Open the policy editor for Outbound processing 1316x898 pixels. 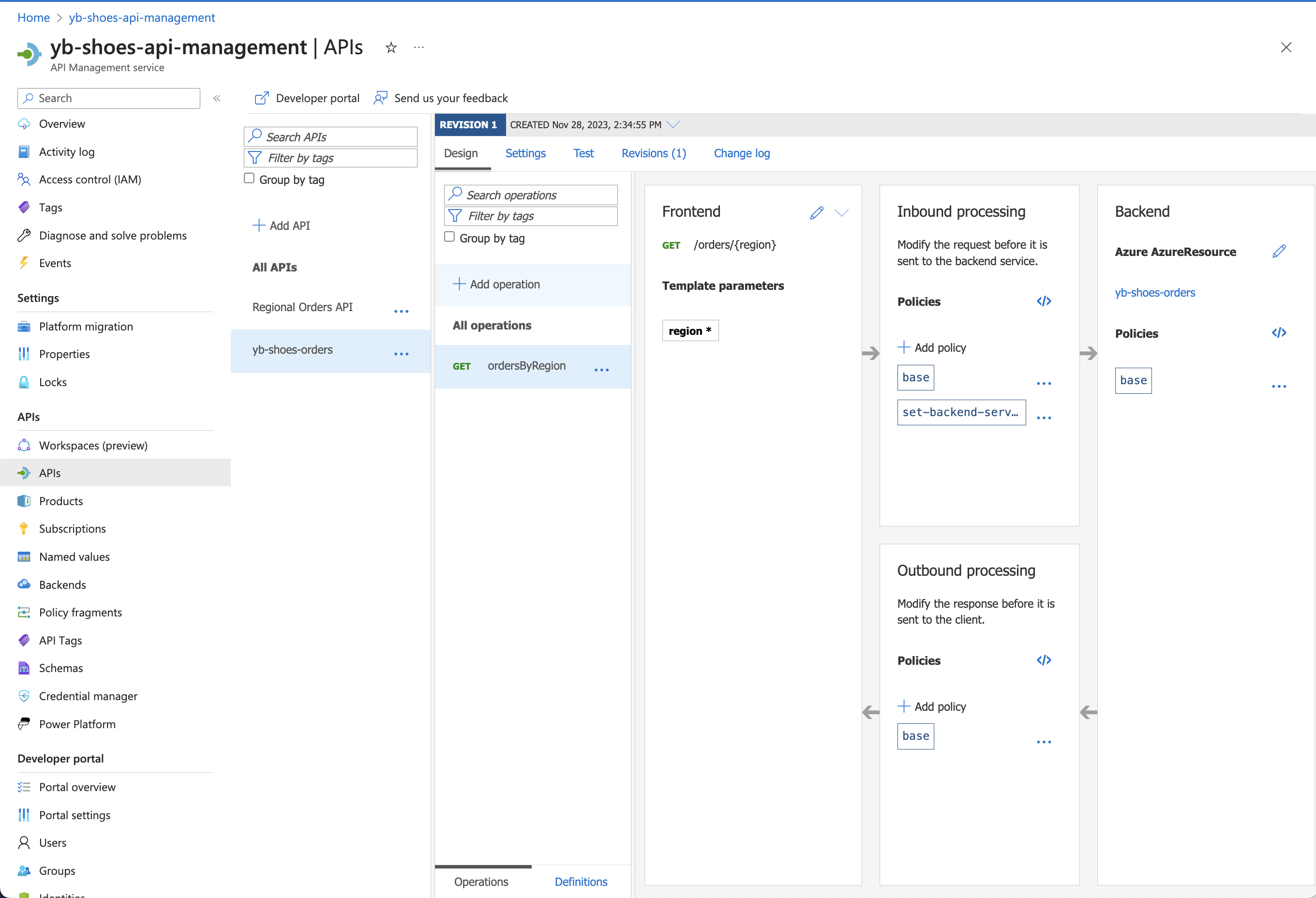click(x=1044, y=659)
